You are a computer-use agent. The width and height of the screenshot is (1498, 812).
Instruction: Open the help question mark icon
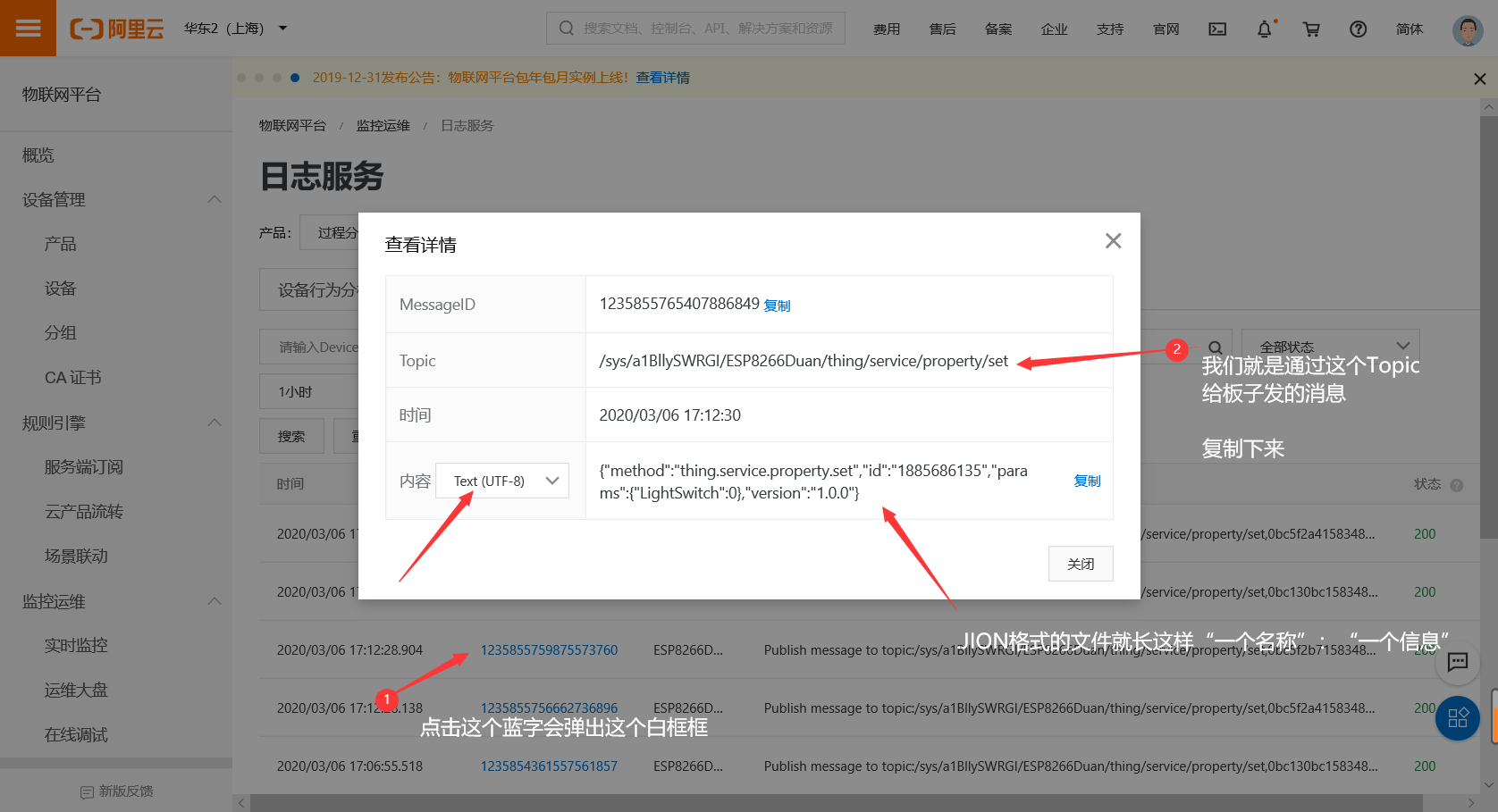click(1358, 29)
